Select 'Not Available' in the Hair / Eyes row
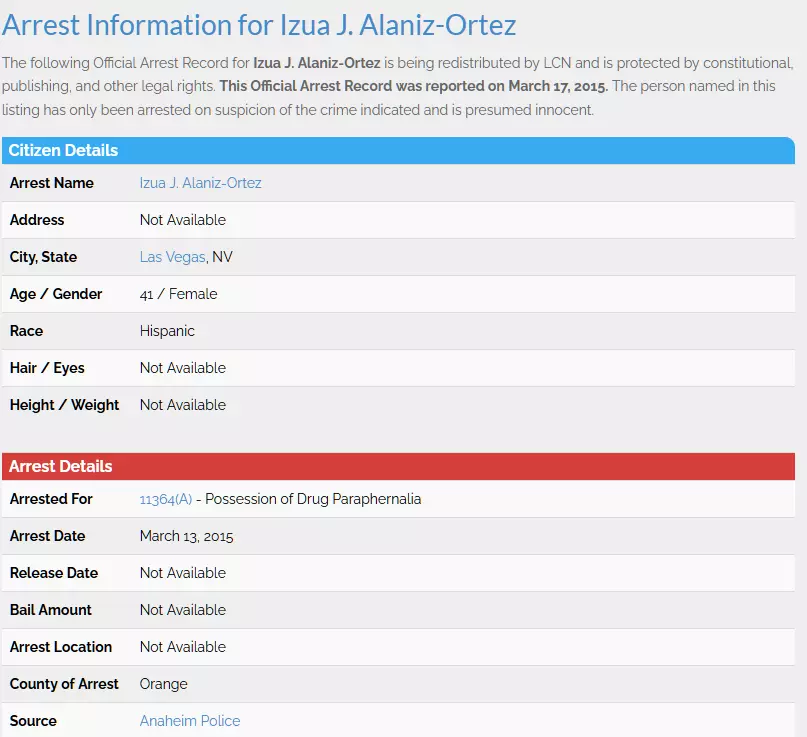 point(183,368)
